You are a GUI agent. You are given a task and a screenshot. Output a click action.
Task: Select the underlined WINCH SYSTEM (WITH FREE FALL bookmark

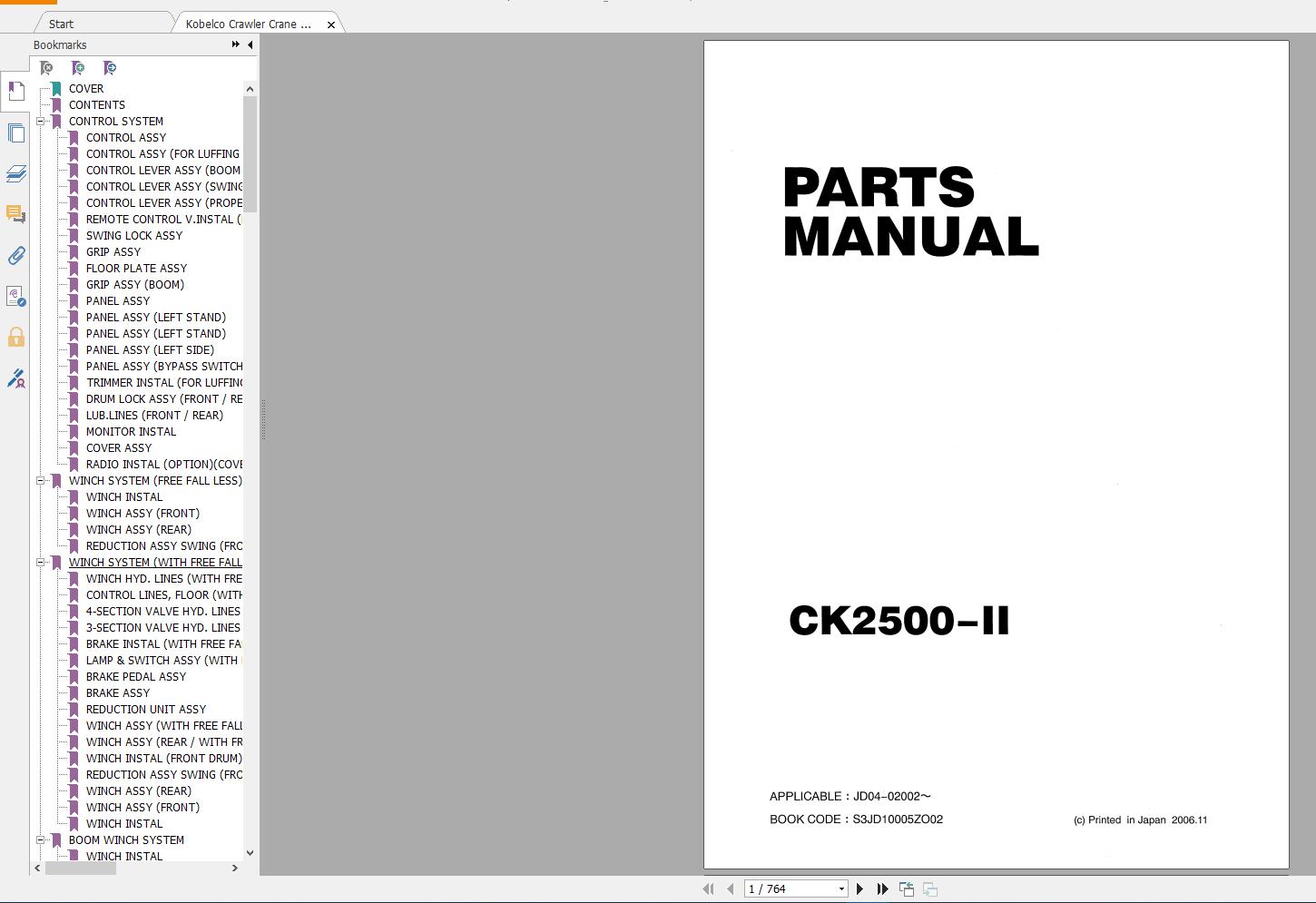coord(155,563)
